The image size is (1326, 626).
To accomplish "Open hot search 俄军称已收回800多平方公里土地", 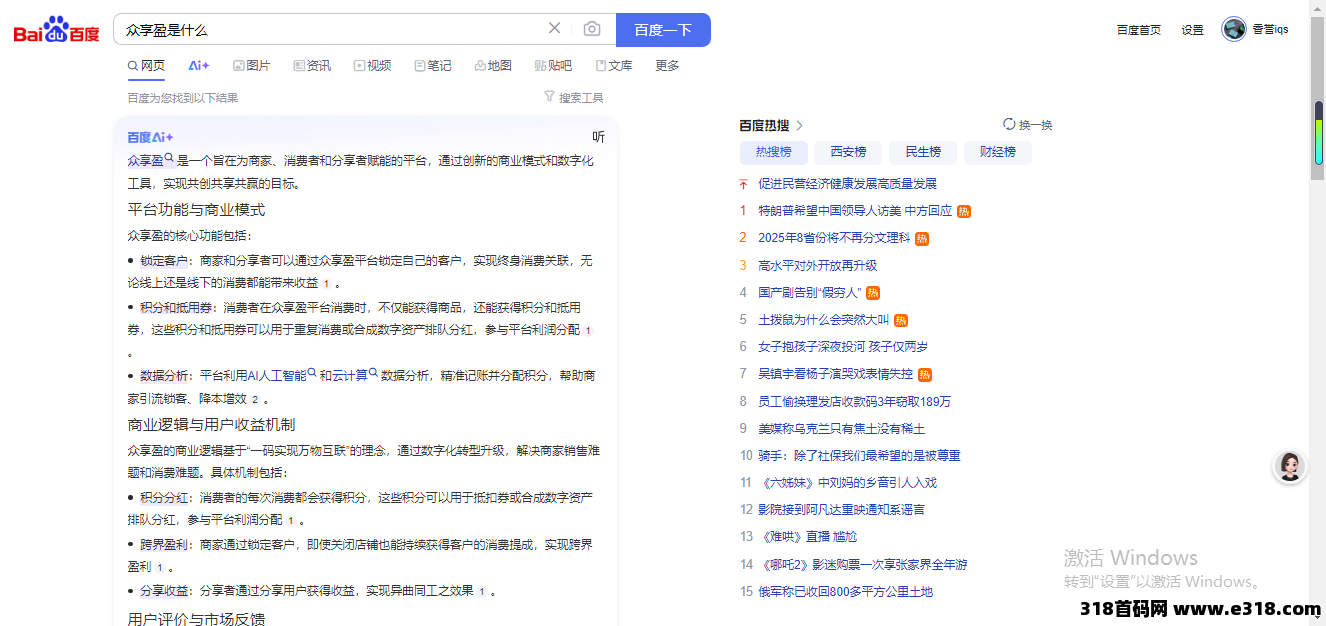I will point(845,592).
